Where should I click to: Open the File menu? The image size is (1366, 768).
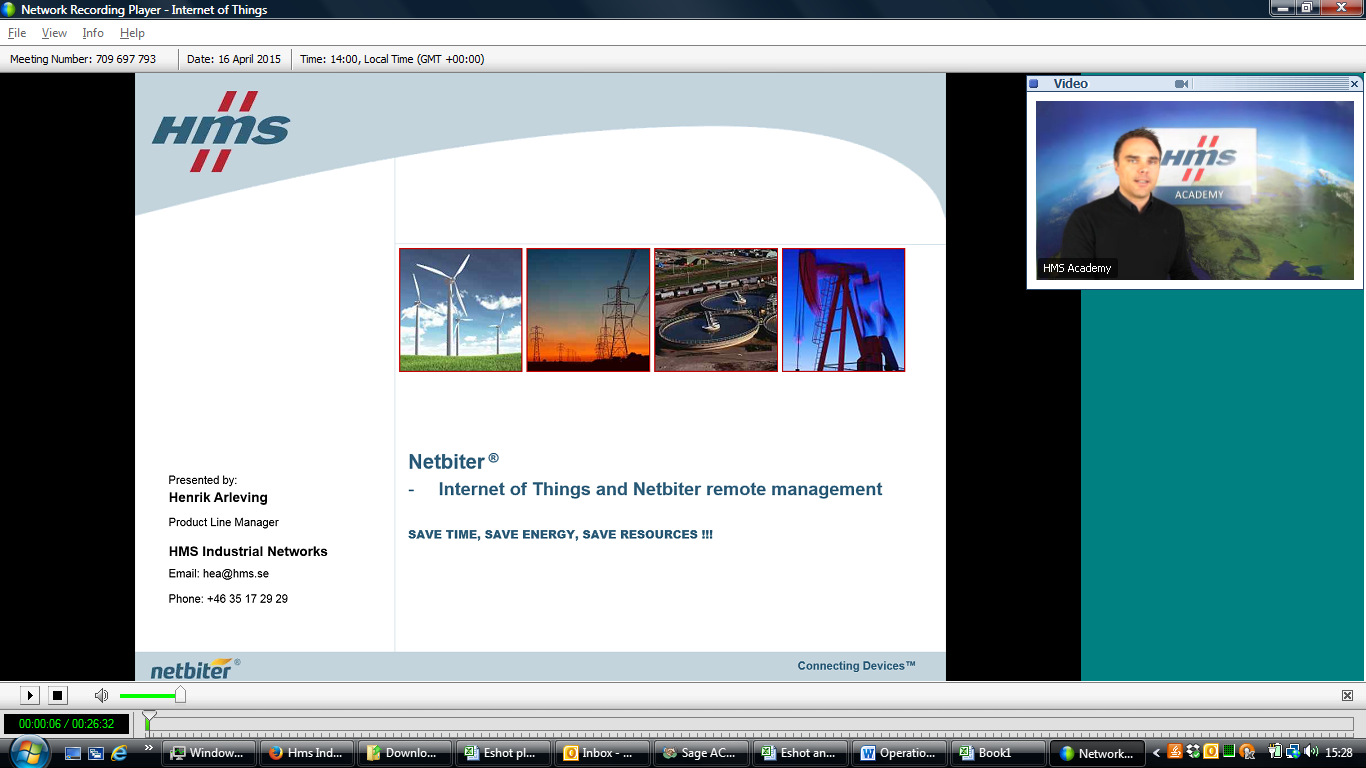tap(17, 33)
